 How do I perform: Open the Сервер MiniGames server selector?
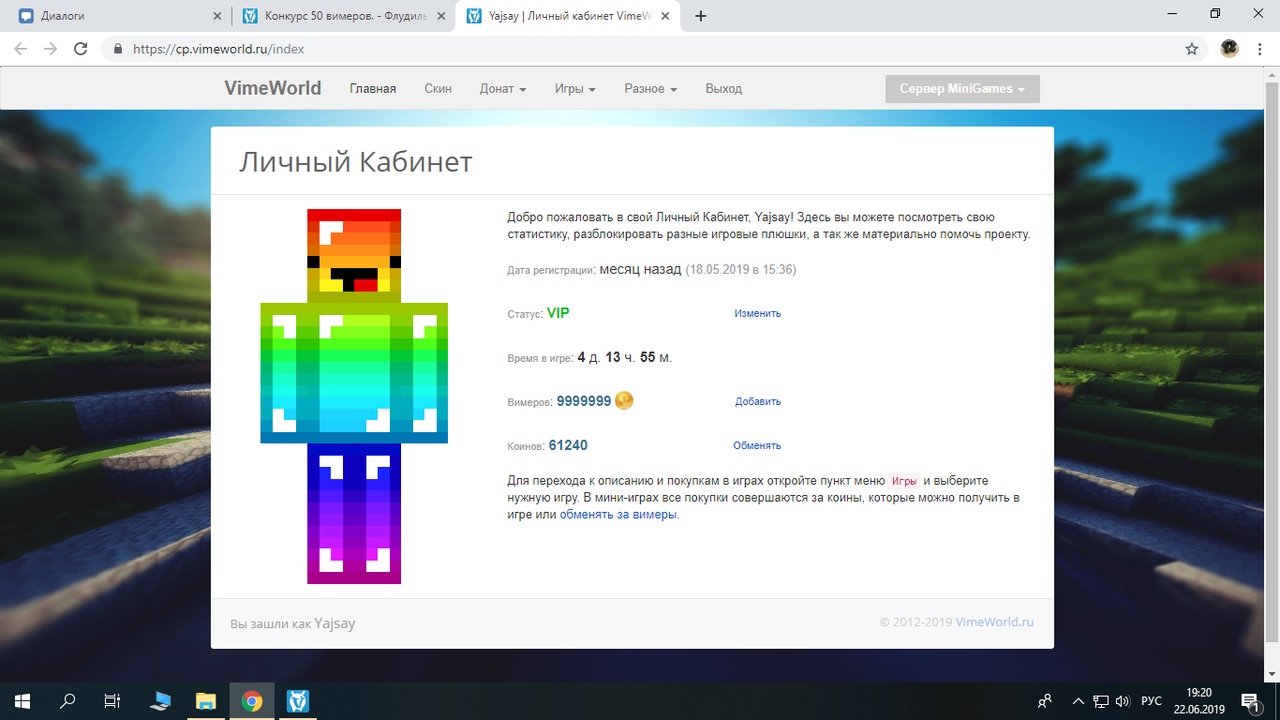[962, 89]
